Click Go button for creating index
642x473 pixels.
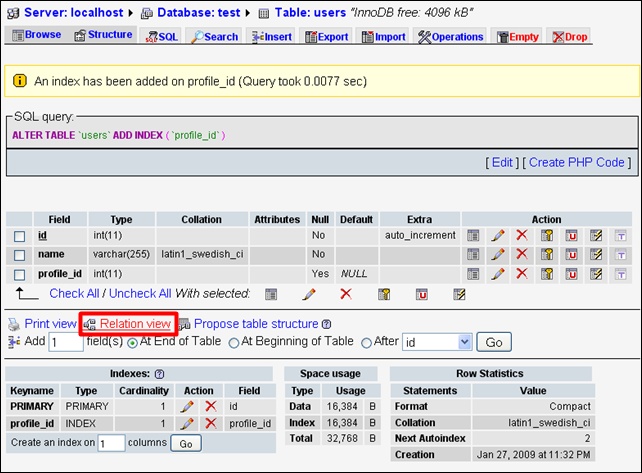click(186, 444)
